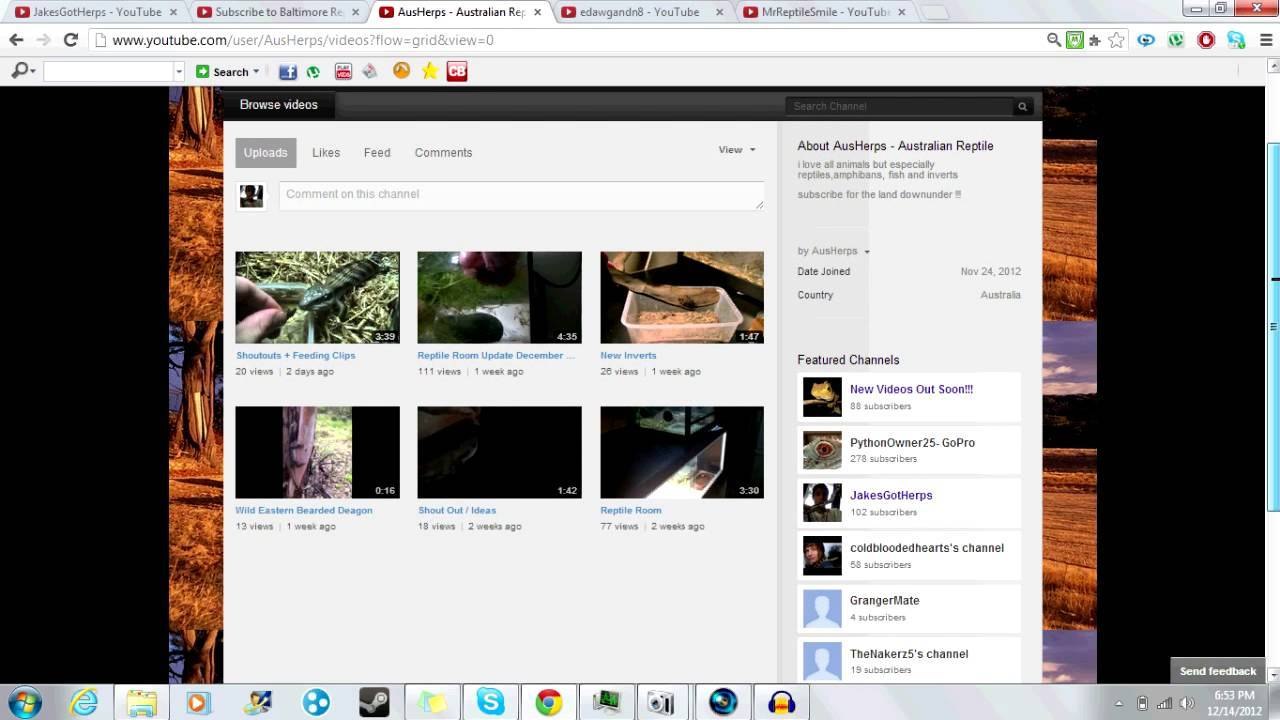Click the channel search magnifier icon

tap(1022, 106)
